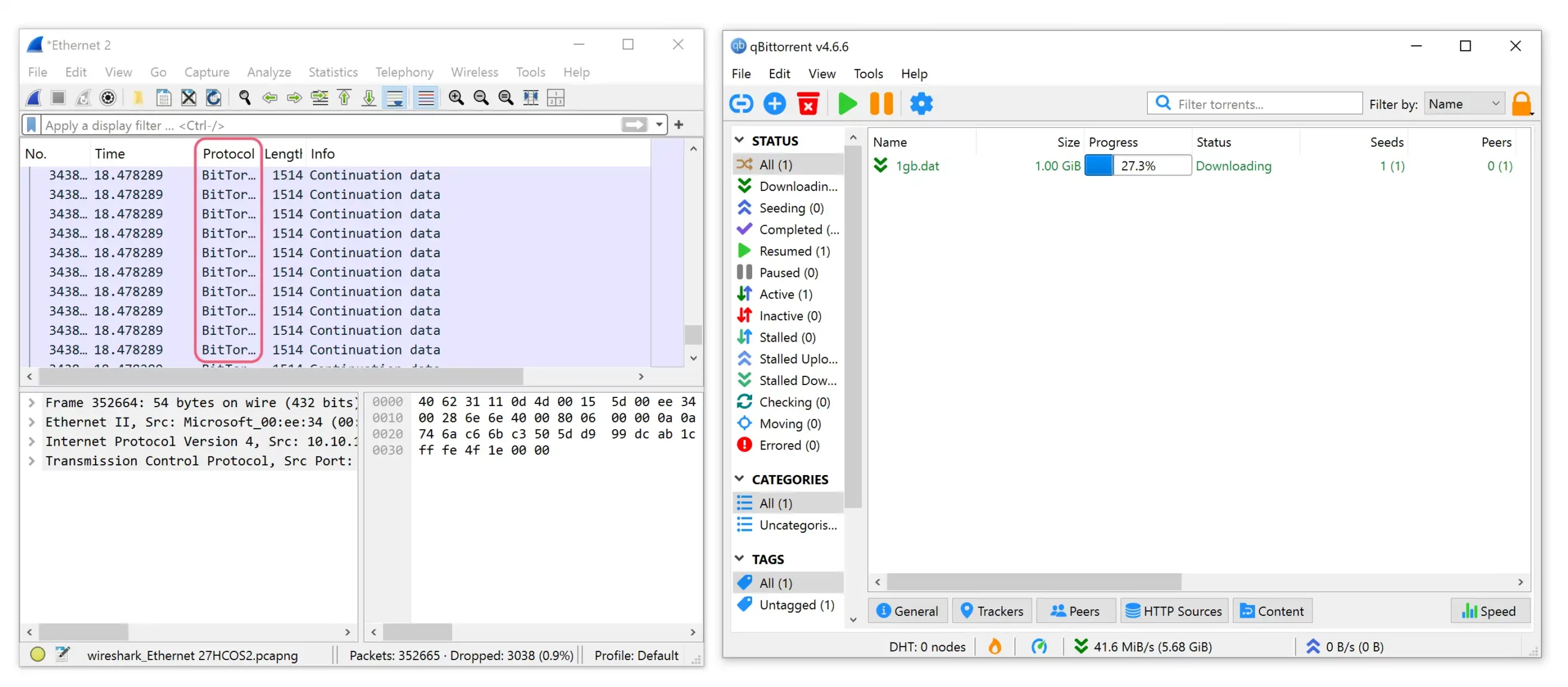Open the Filter by Name dropdown

(x=1463, y=103)
